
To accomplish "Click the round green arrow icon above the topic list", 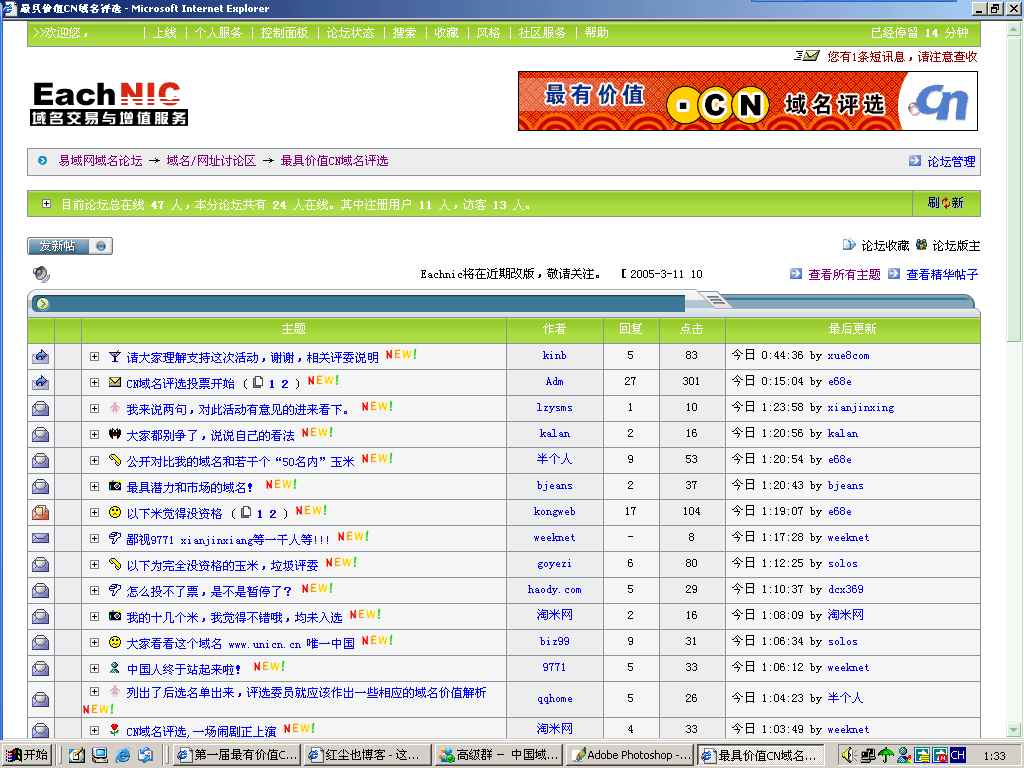I will pos(42,304).
